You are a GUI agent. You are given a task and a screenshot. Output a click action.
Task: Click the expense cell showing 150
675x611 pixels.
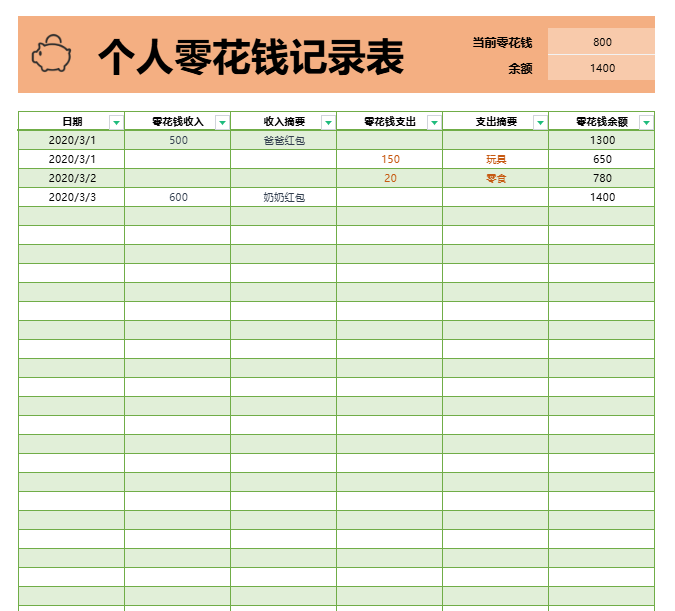click(x=390, y=160)
